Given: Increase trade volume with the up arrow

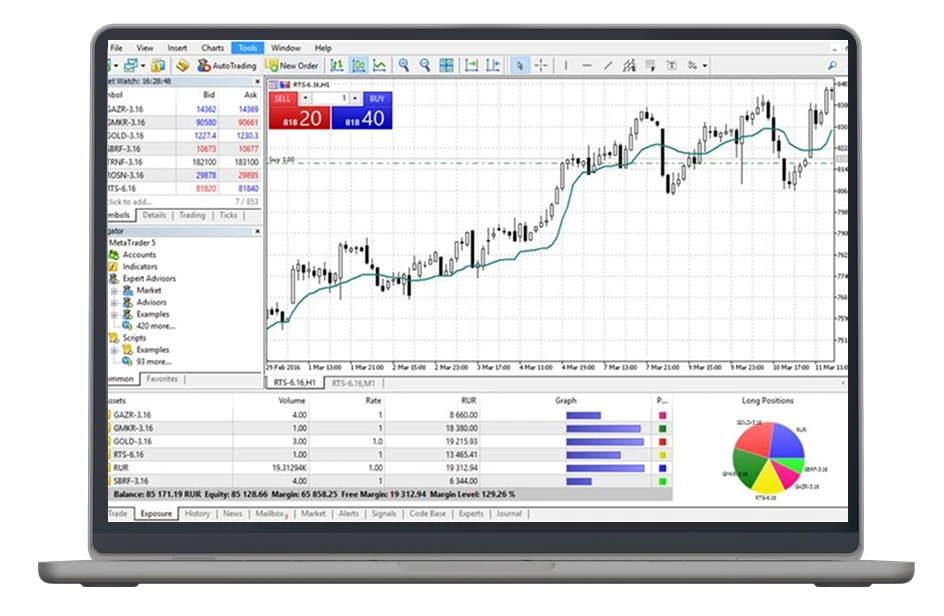Looking at the screenshot, I should pyautogui.click(x=355, y=98).
